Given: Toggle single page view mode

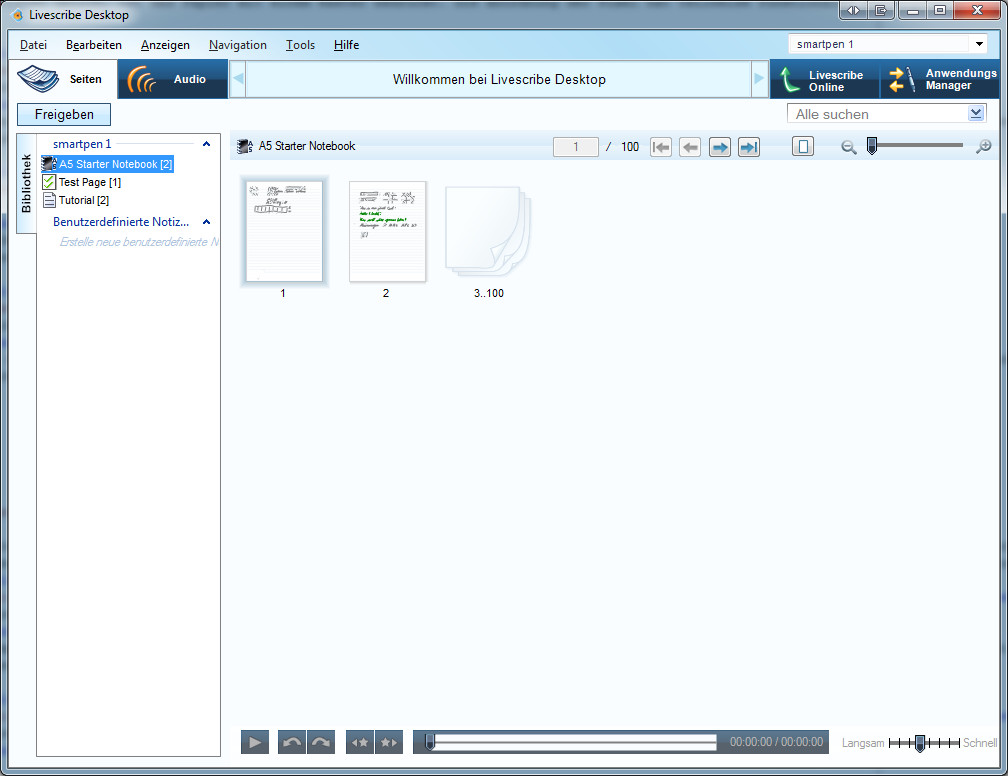Looking at the screenshot, I should coord(803,147).
